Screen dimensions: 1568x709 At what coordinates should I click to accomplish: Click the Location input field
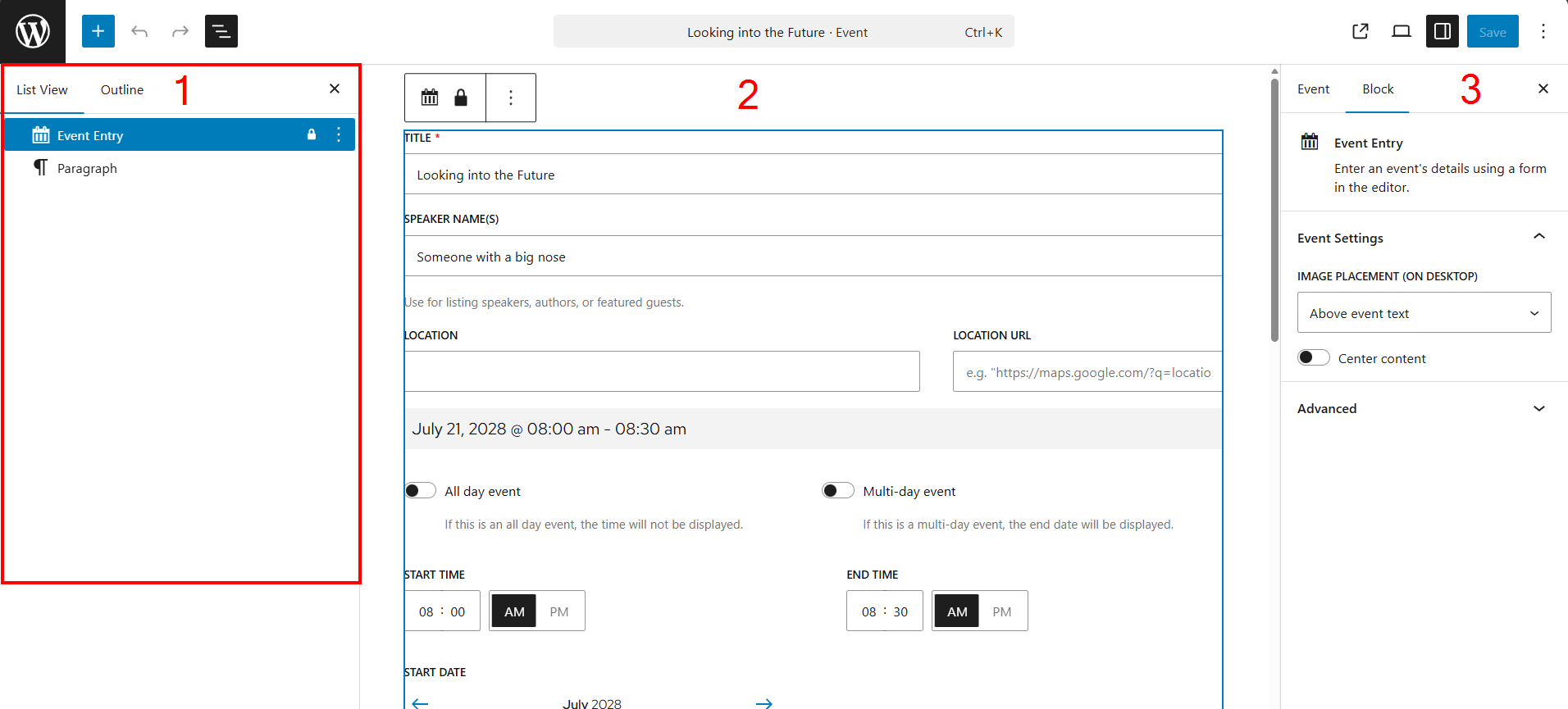pyautogui.click(x=662, y=371)
